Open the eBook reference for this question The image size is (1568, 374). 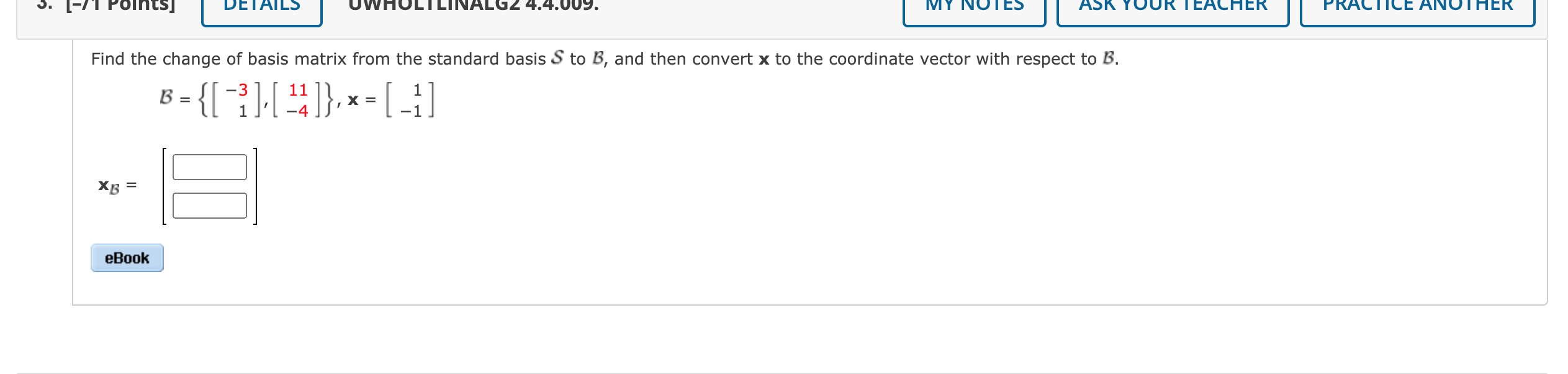[127, 258]
